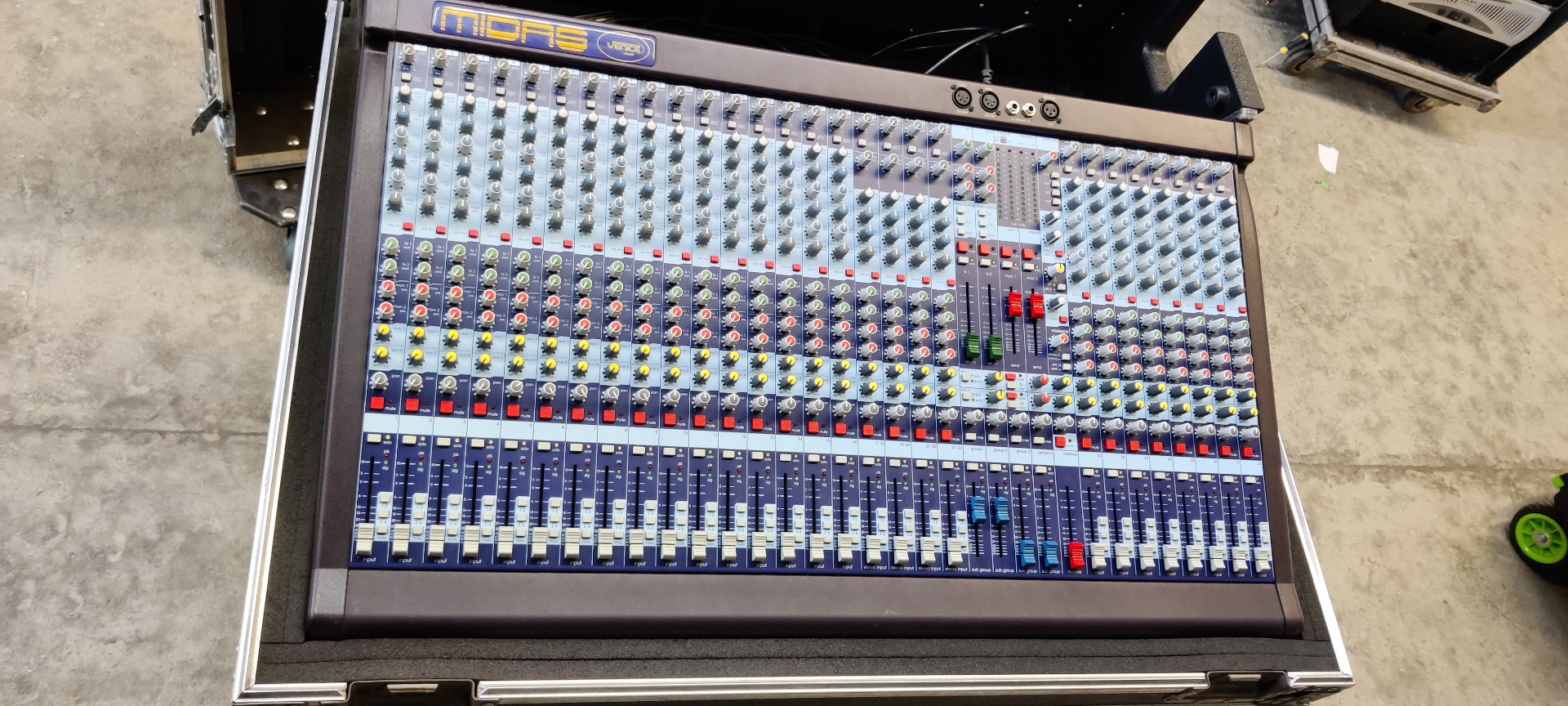Image resolution: width=1568 pixels, height=706 pixels.
Task: Tap the second XLR socket on rear rail
Action: click(x=989, y=101)
